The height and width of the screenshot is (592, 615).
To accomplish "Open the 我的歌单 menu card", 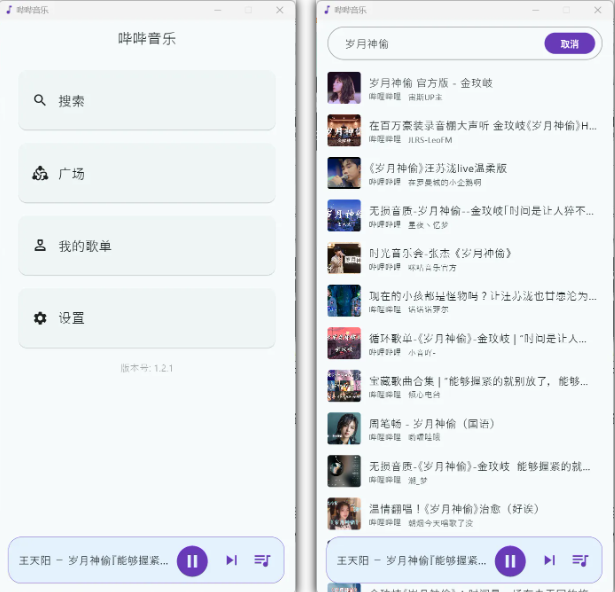I will pyautogui.click(x=147, y=246).
